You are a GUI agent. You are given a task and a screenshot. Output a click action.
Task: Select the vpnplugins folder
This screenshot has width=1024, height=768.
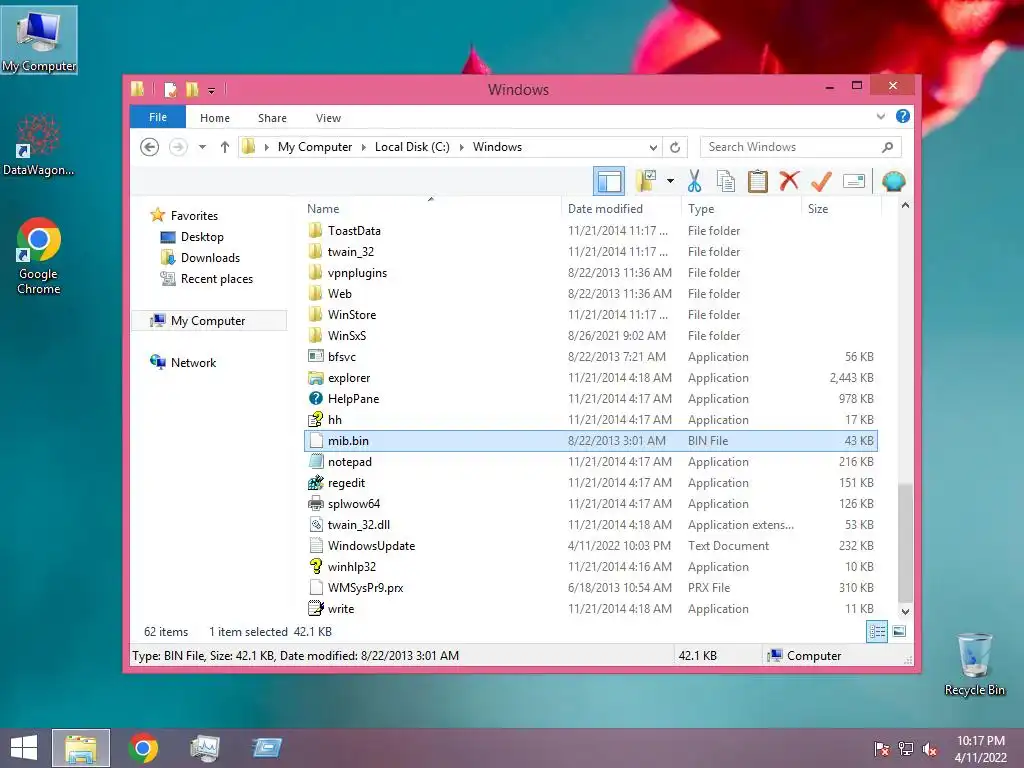tap(591, 272)
